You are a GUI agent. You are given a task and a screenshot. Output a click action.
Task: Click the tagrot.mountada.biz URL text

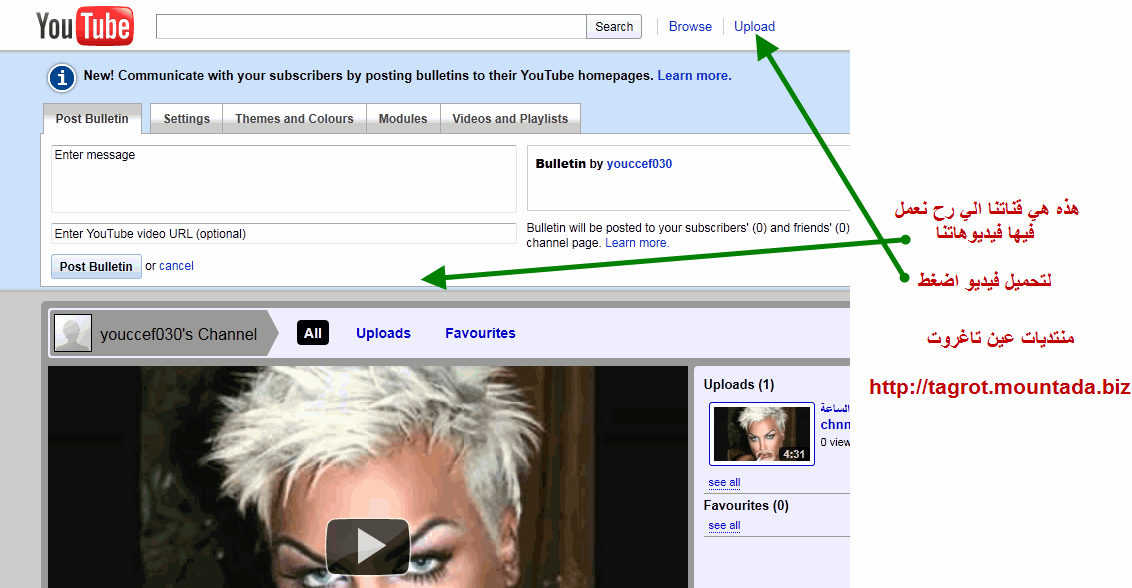point(999,387)
